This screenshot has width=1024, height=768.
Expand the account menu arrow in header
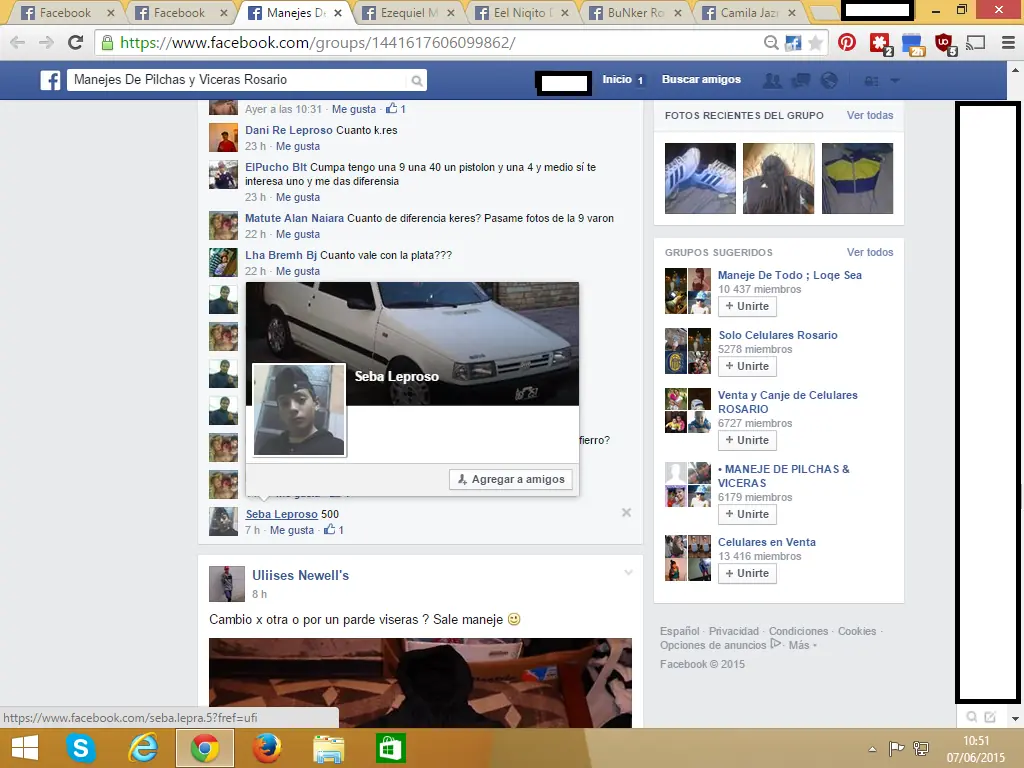click(x=895, y=81)
